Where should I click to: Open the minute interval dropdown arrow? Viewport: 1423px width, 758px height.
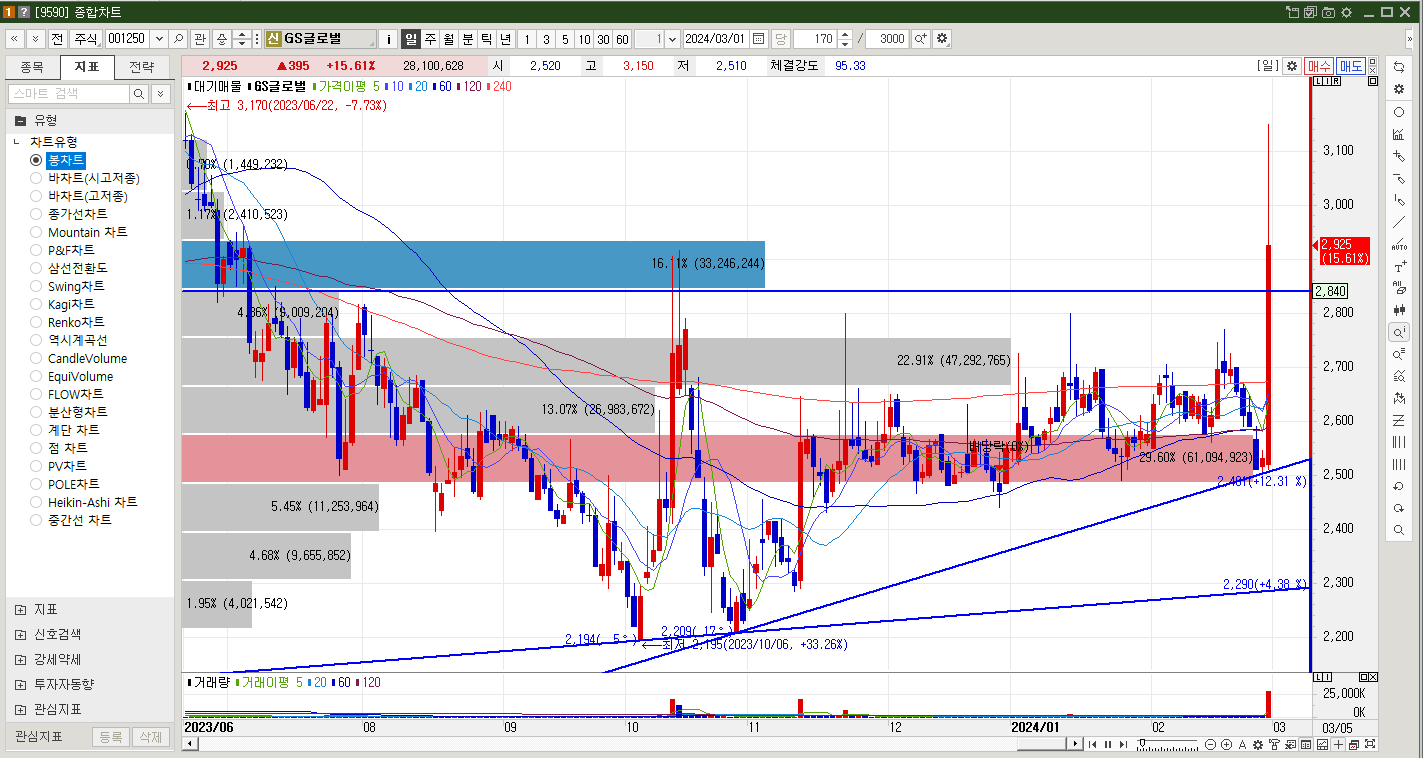(x=671, y=39)
